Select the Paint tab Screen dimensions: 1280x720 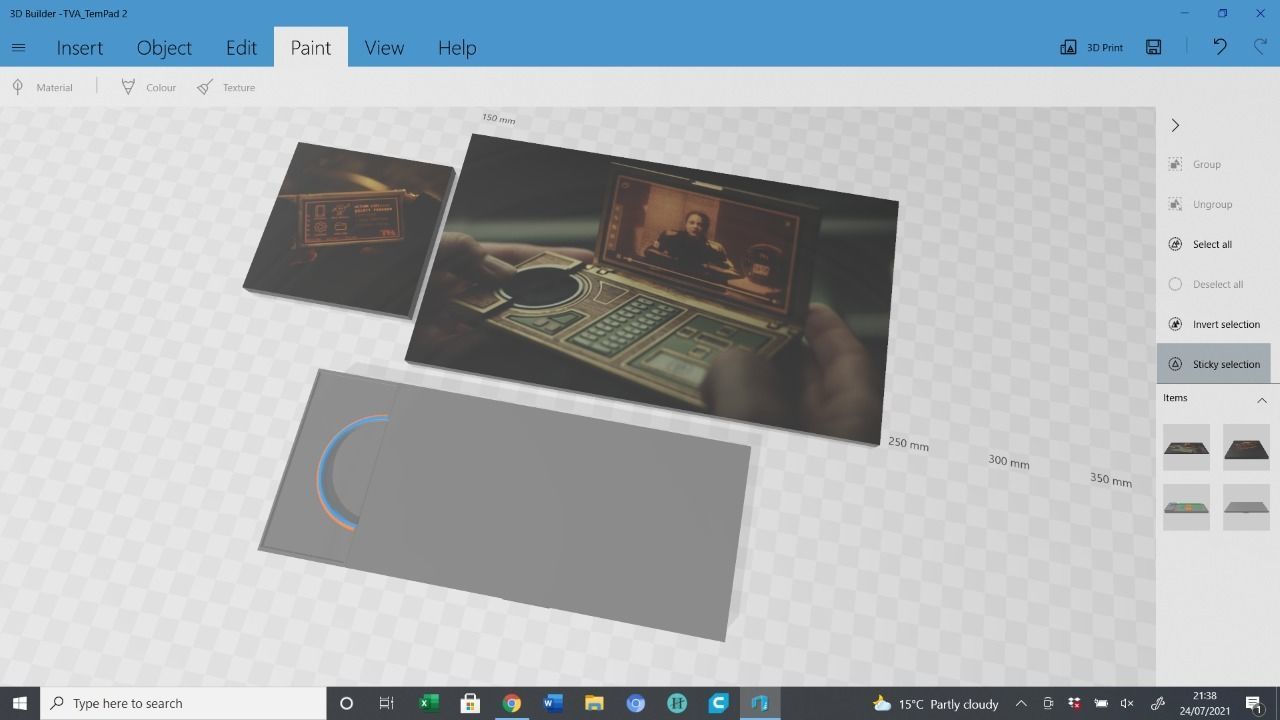310,48
